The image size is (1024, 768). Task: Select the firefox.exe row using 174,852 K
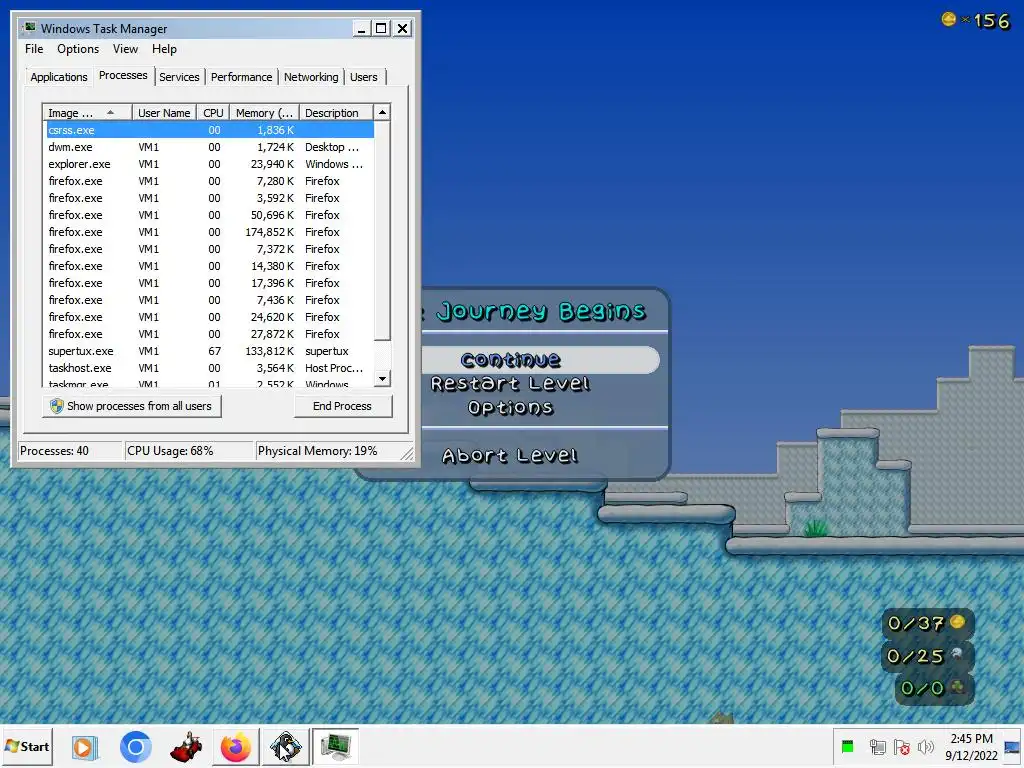209,232
